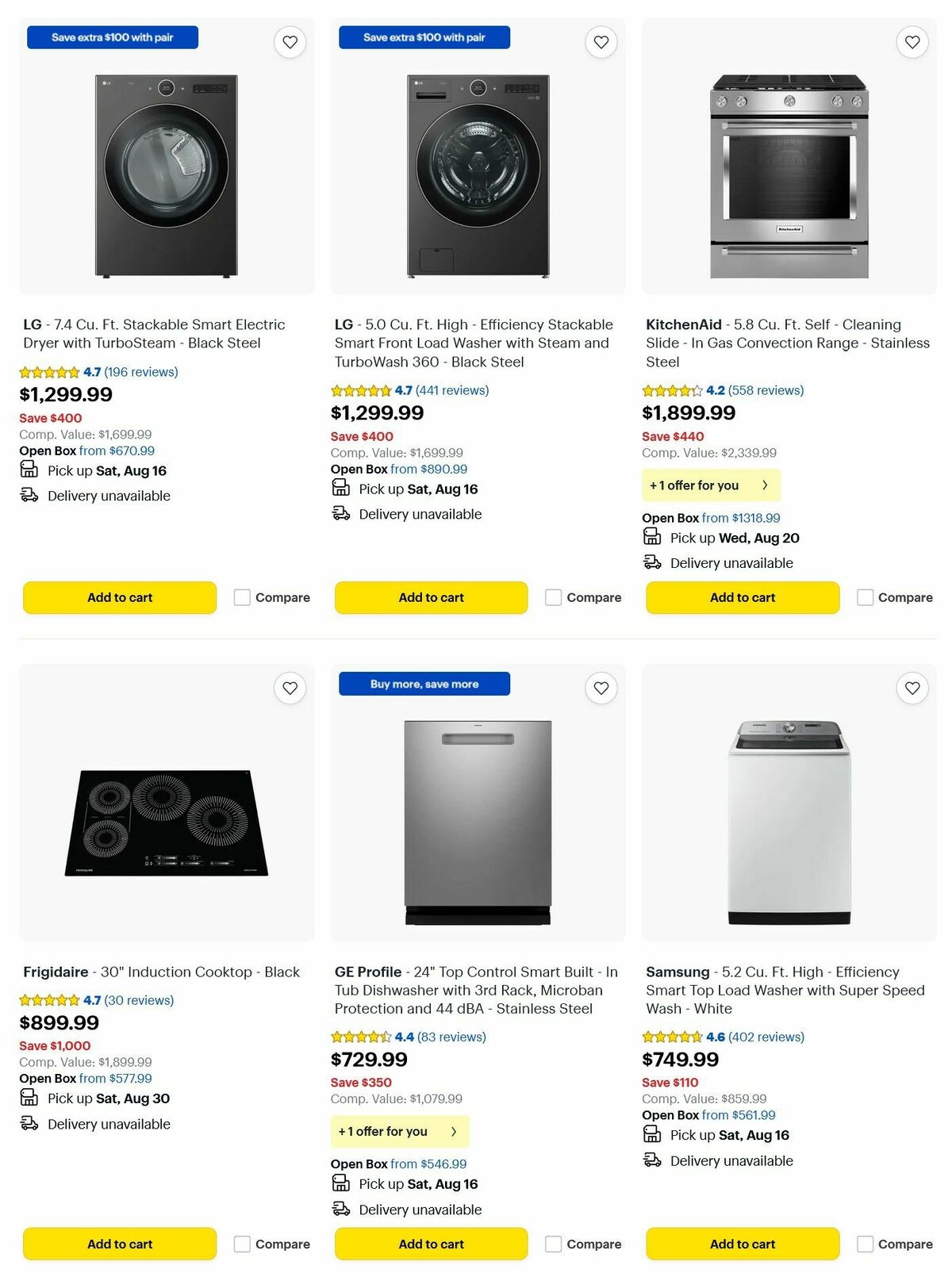Save the Samsung top load washer to wishlist
The height and width of the screenshot is (1273, 952).
click(911, 688)
